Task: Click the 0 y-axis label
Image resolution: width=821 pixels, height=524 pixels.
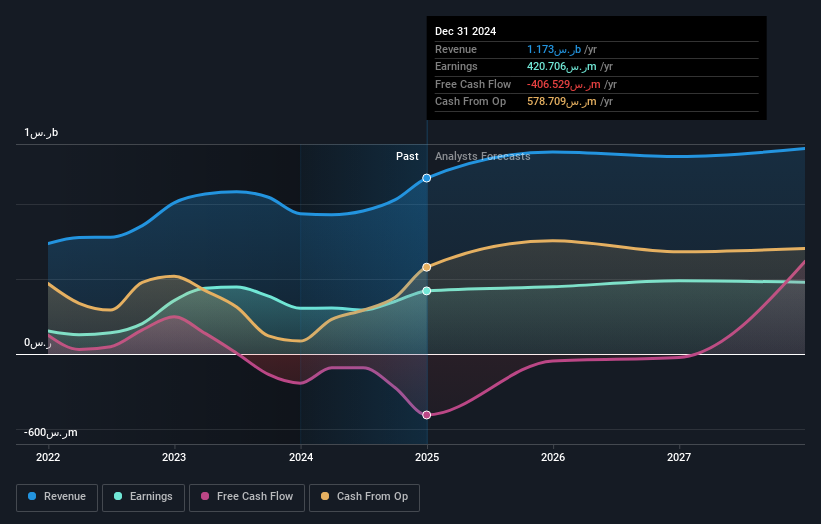Action: click(x=38, y=343)
